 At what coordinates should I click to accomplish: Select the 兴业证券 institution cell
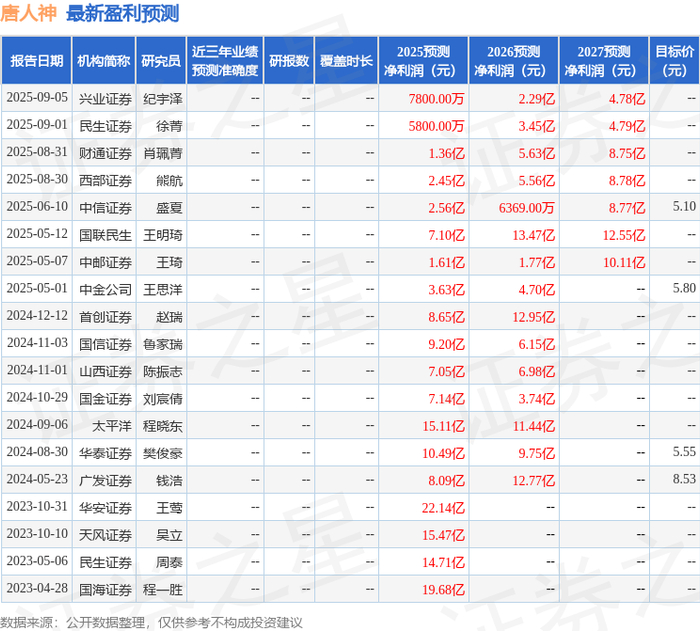pyautogui.click(x=105, y=99)
